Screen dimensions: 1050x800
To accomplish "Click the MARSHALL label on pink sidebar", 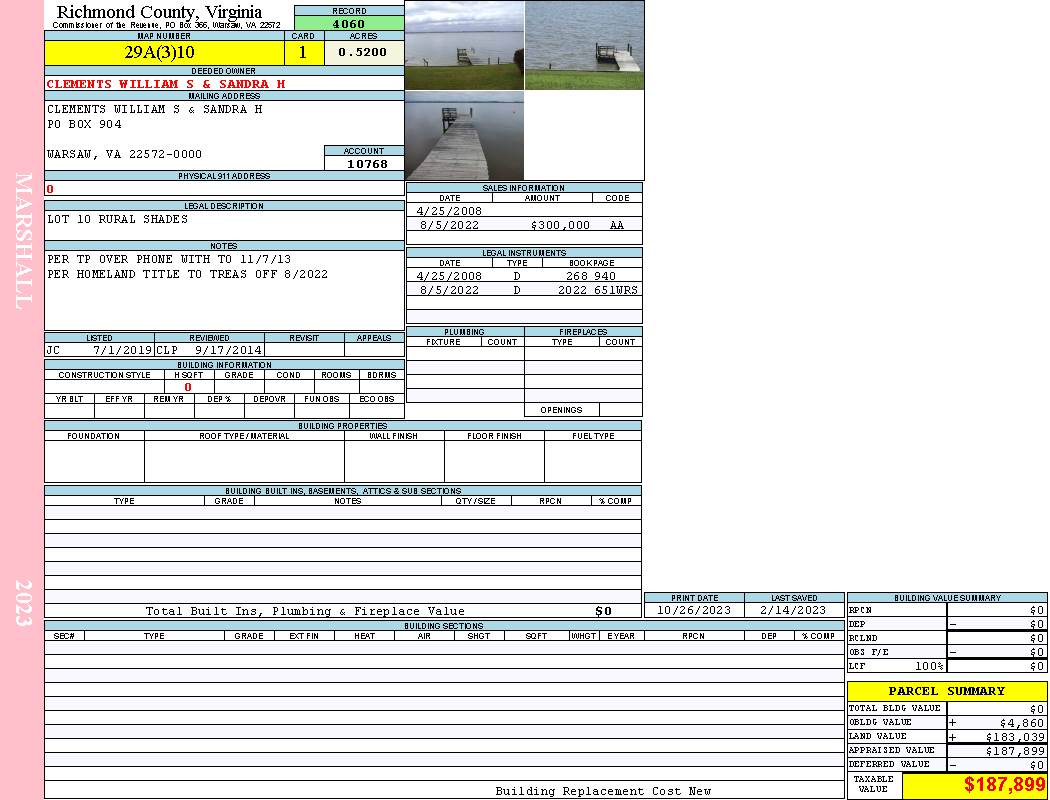I will click(23, 241).
